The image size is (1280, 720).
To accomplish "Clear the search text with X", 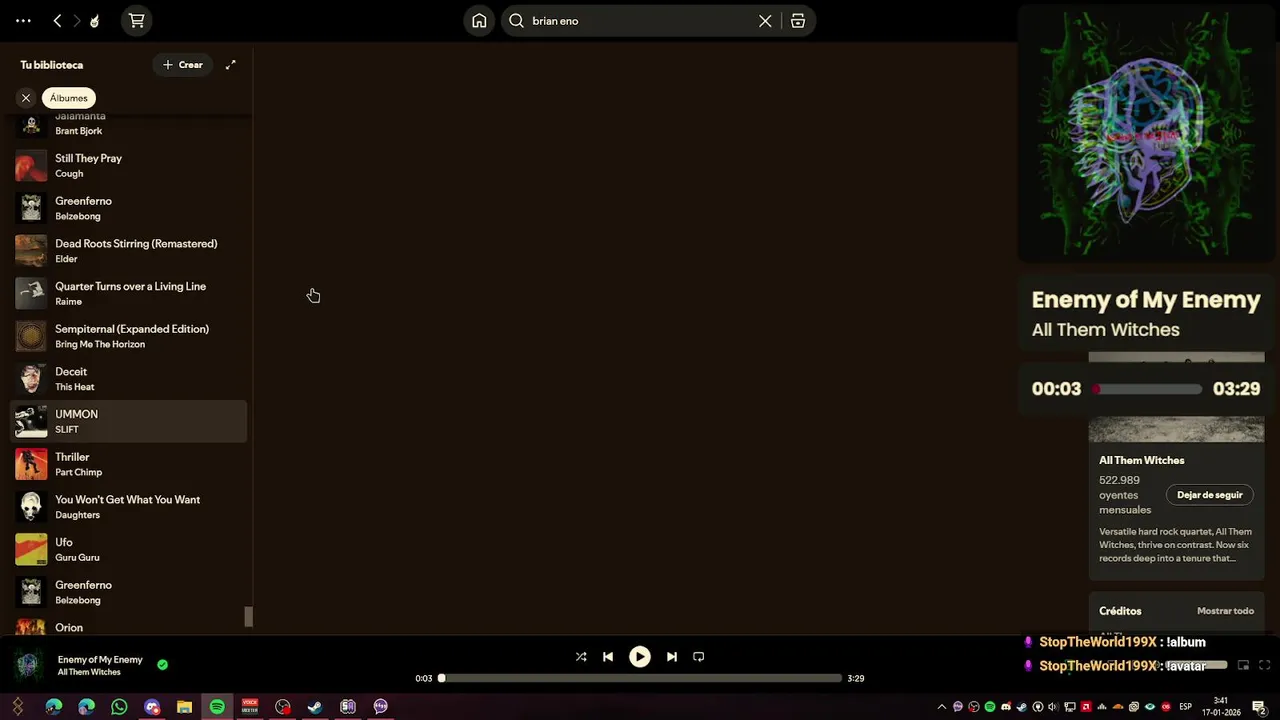I will (765, 20).
